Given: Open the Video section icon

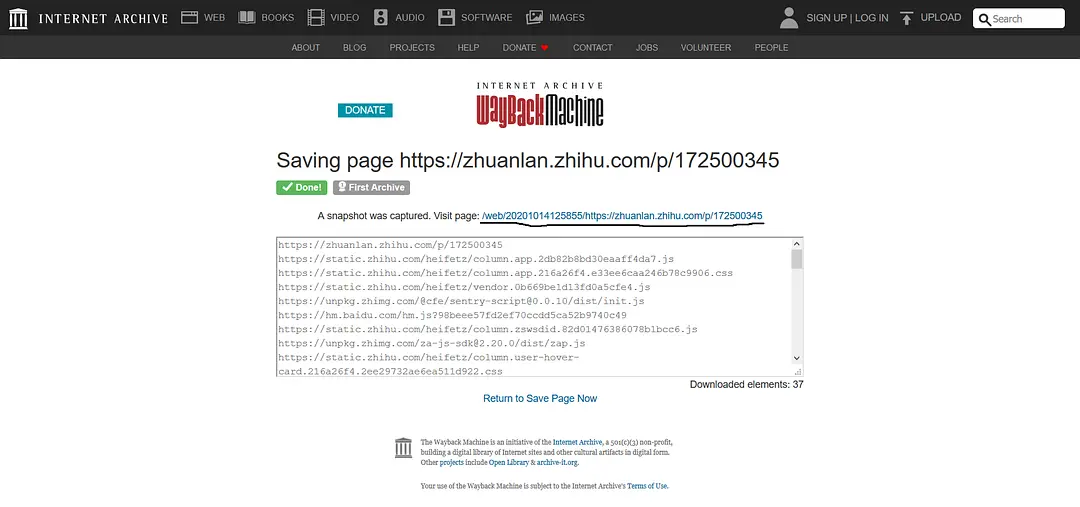Looking at the screenshot, I should (x=316, y=17).
